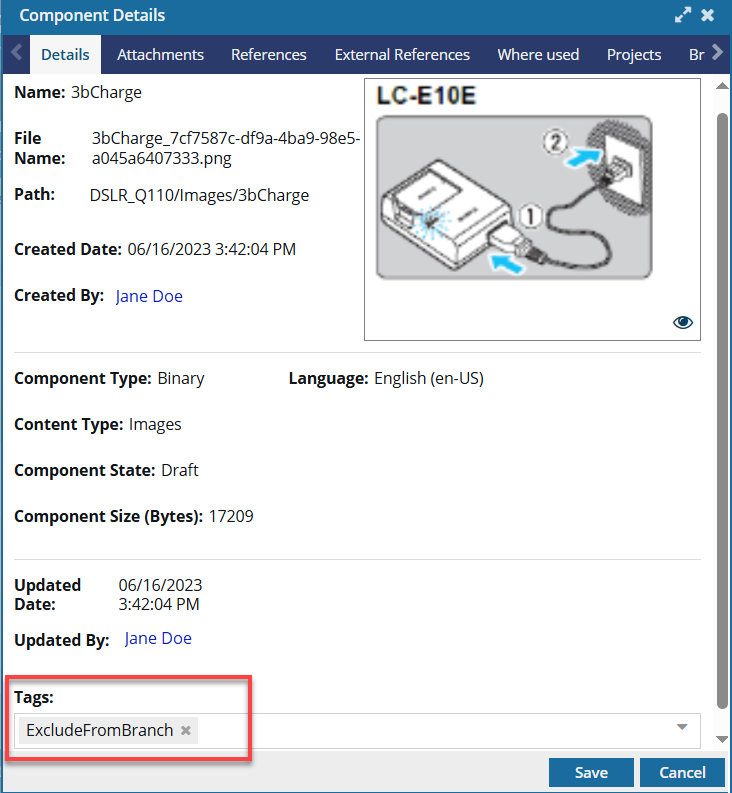This screenshot has height=793, width=732.
Task: Select the path DSLR_Q110/Images/3bCharge
Action: 199,195
